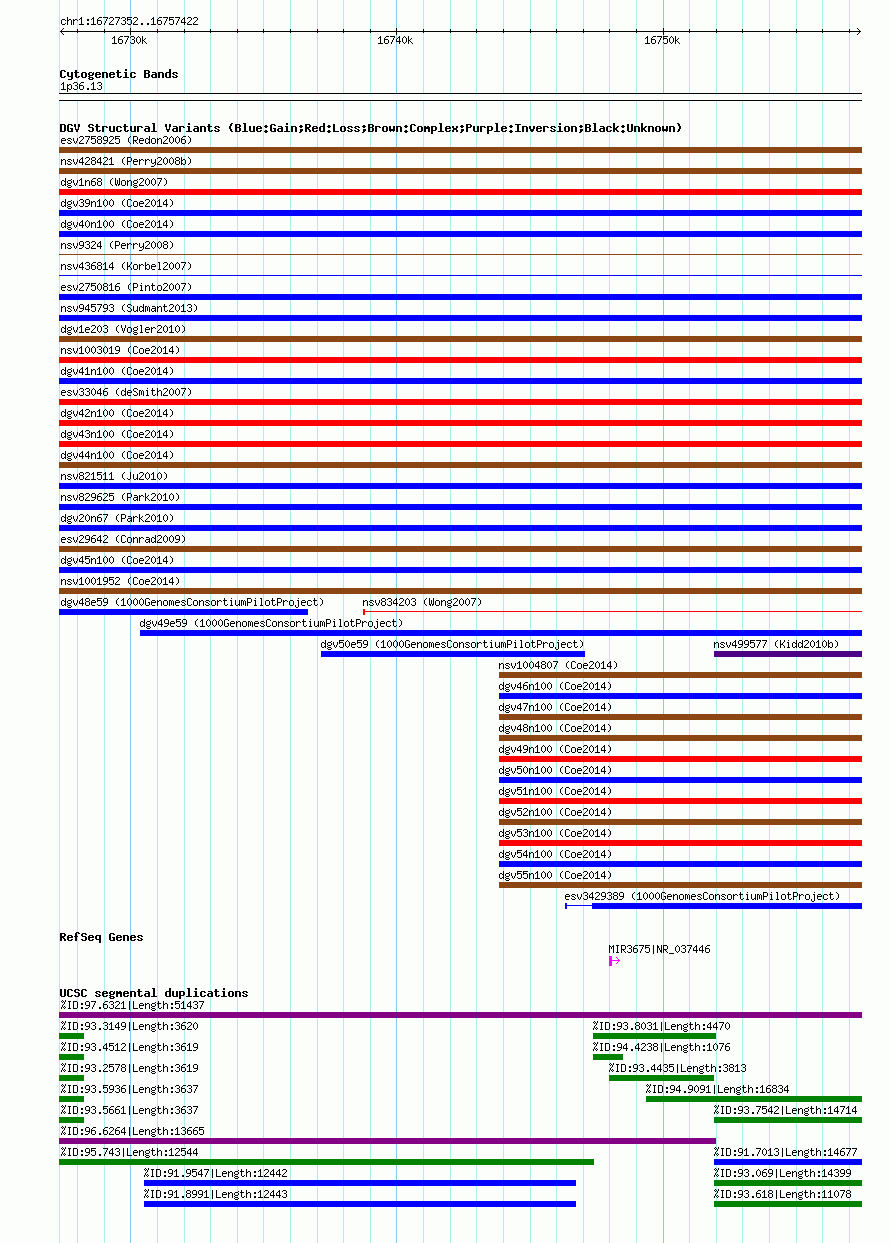Select variant dgv50e59 label

pyautogui.click(x=453, y=644)
